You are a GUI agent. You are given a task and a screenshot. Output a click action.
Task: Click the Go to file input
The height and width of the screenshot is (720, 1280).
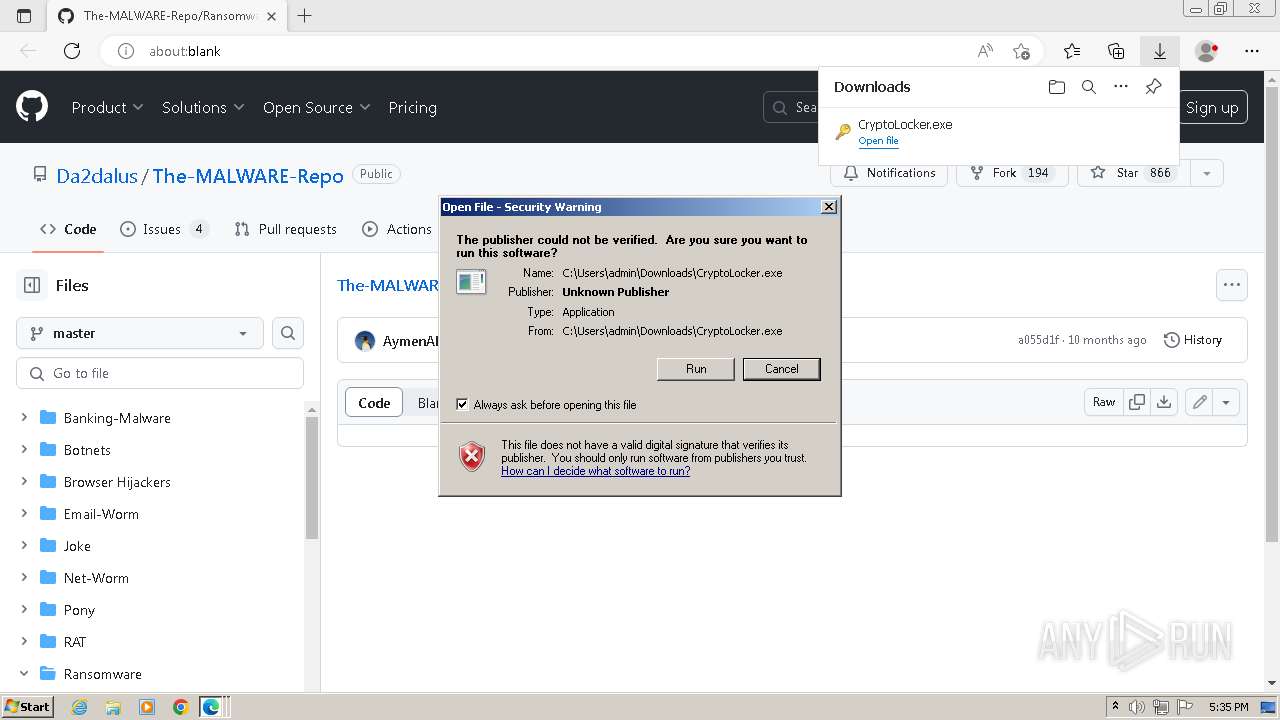(160, 373)
